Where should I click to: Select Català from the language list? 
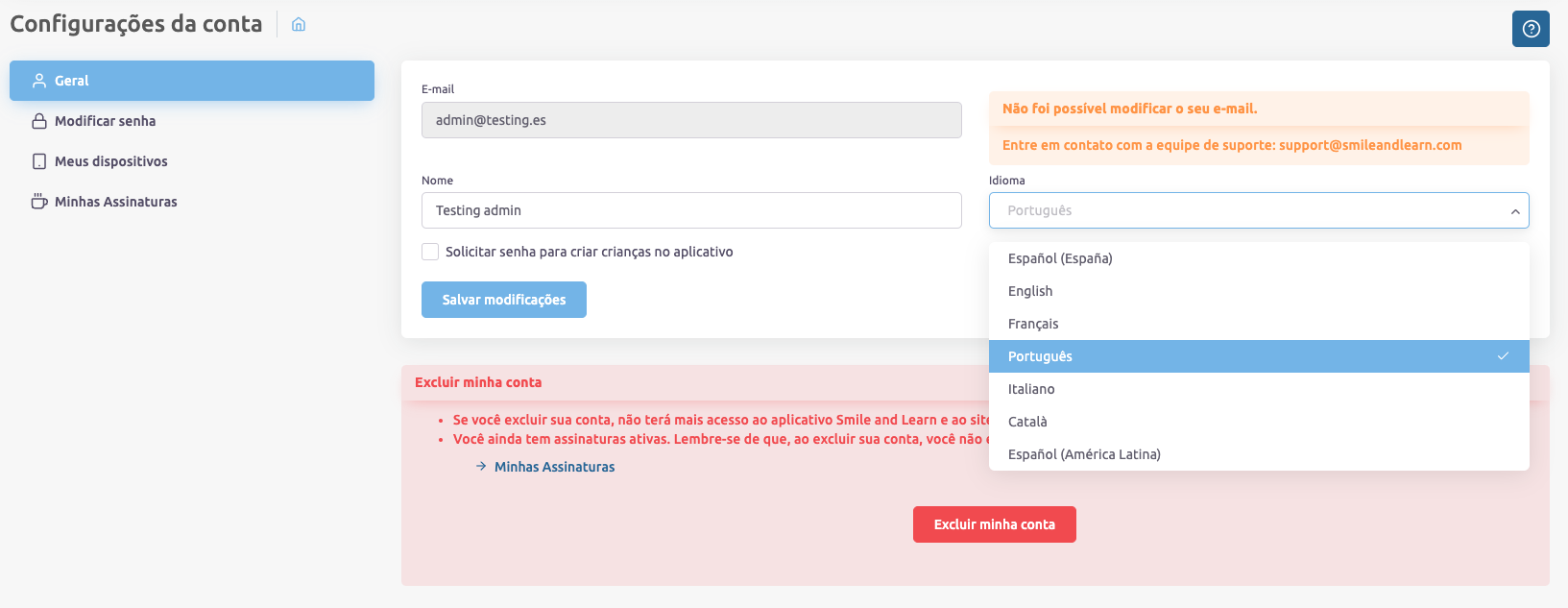(x=1027, y=422)
